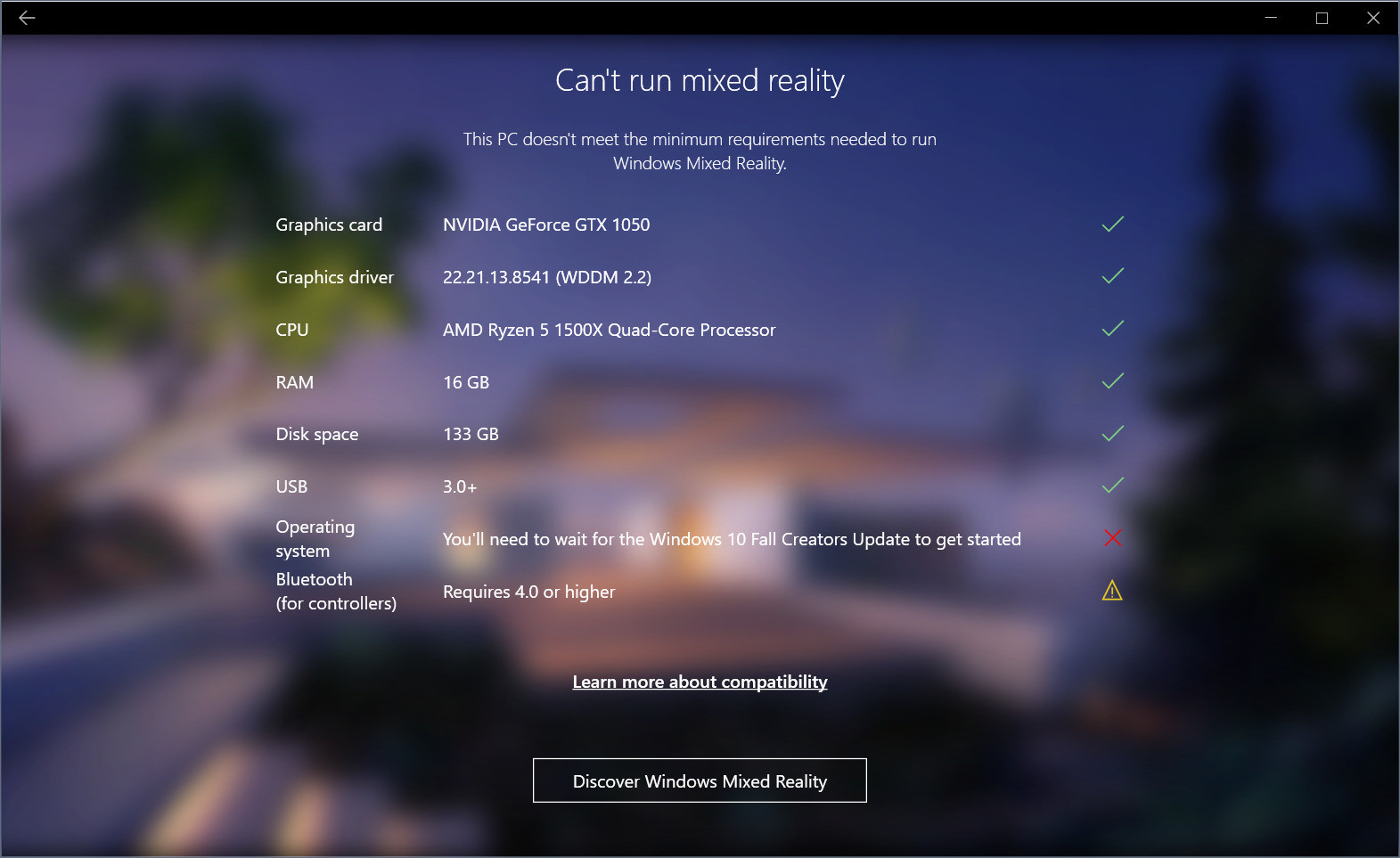
Task: Click the 'Graphics driver' label
Action: pos(334,277)
